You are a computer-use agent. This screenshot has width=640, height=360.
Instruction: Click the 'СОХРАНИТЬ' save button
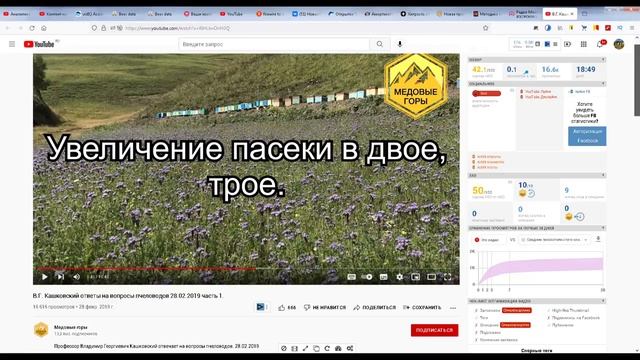click(422, 307)
